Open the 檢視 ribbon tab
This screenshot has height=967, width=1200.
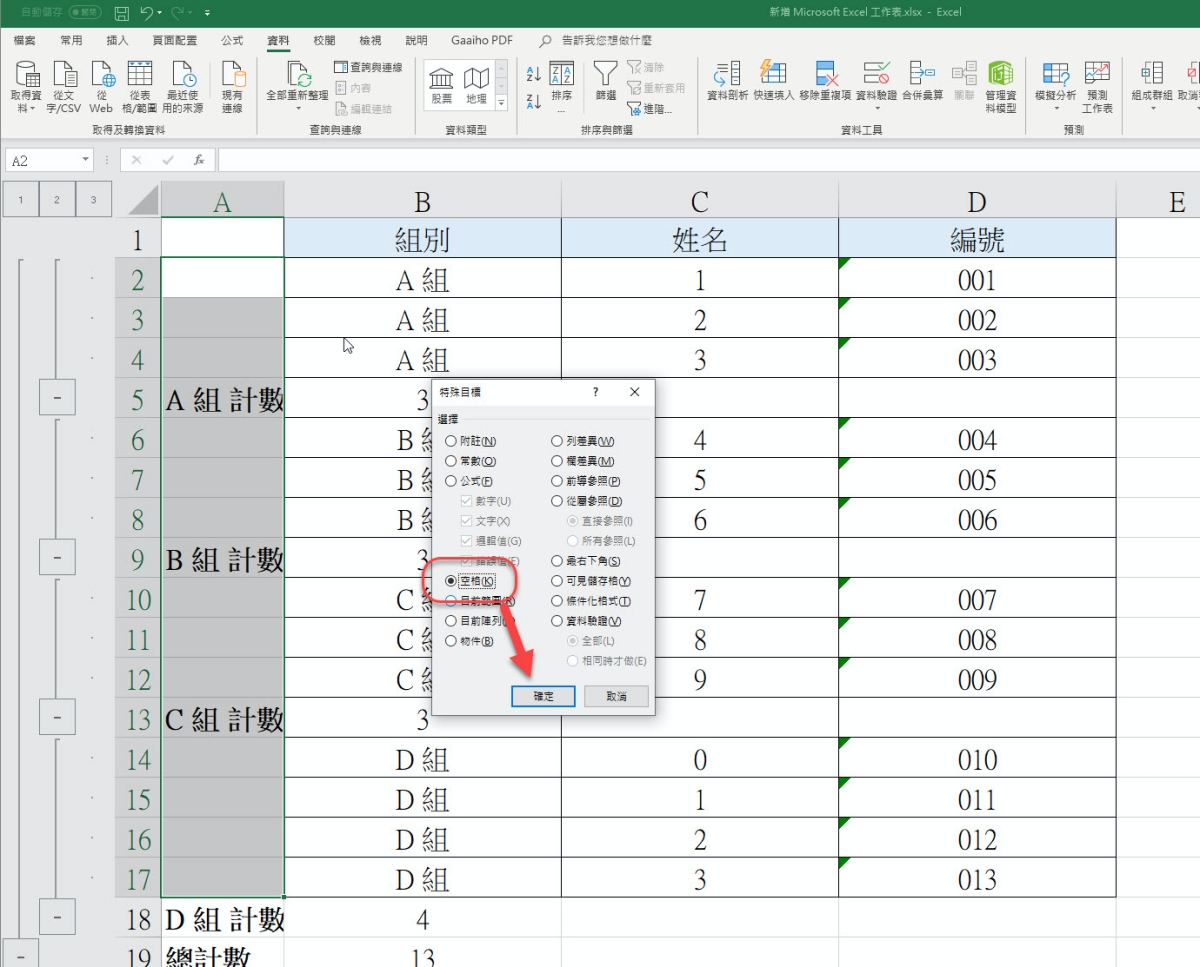click(x=370, y=41)
